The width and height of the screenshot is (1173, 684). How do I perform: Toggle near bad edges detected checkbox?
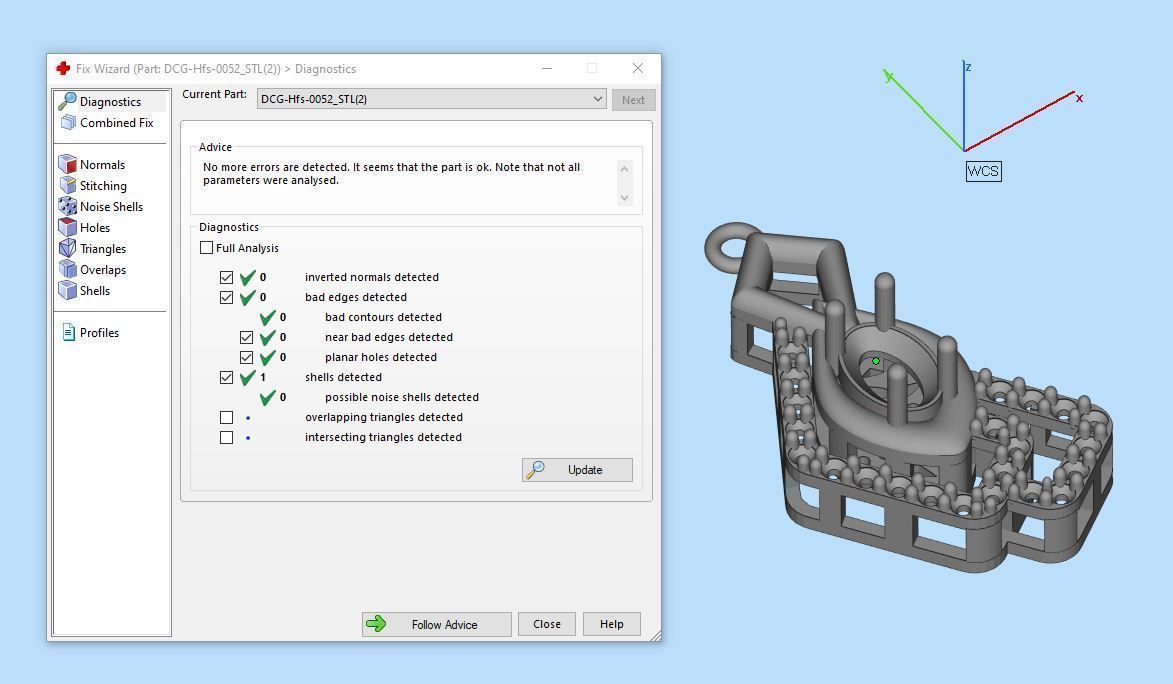pos(246,338)
